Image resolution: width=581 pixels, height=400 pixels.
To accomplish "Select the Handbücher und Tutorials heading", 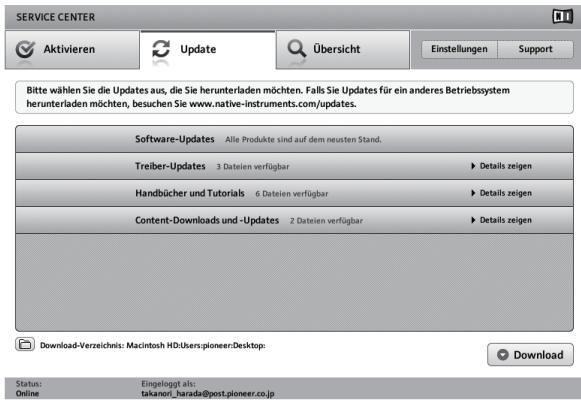I will coord(190,193).
